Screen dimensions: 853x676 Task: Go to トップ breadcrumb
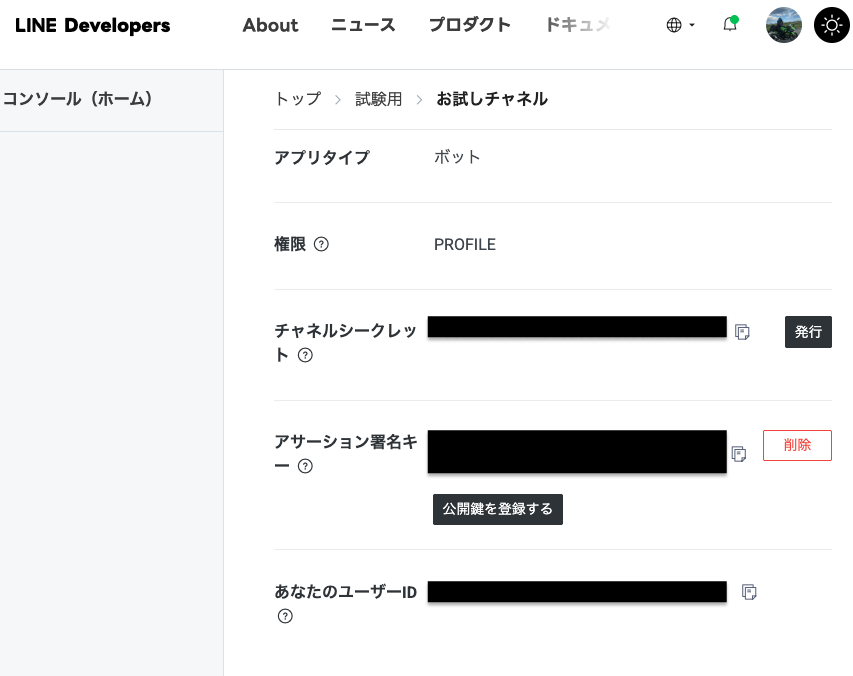pos(298,99)
